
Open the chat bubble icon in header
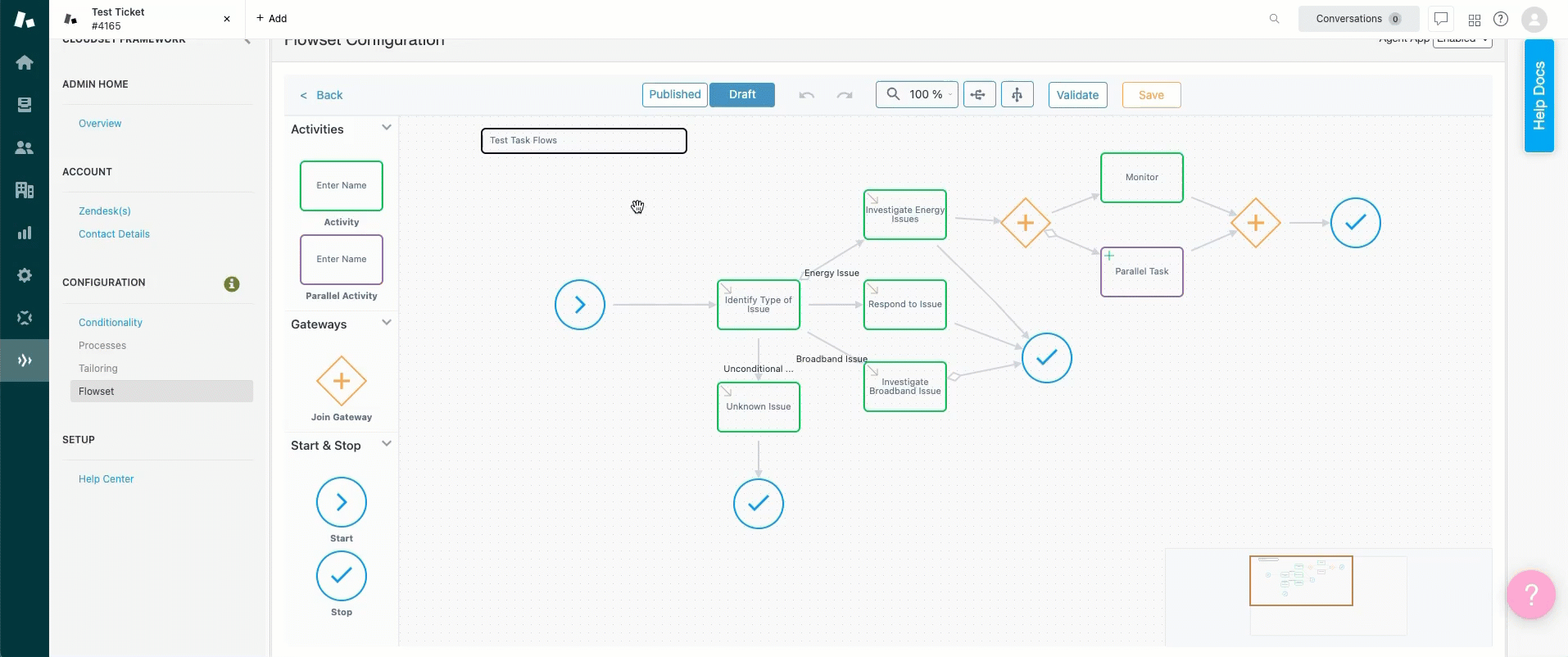(x=1441, y=19)
